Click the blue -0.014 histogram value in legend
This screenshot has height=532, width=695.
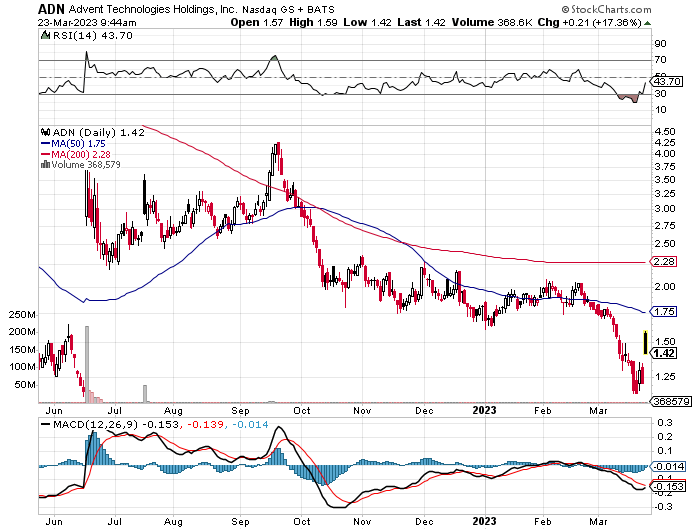tap(250, 425)
